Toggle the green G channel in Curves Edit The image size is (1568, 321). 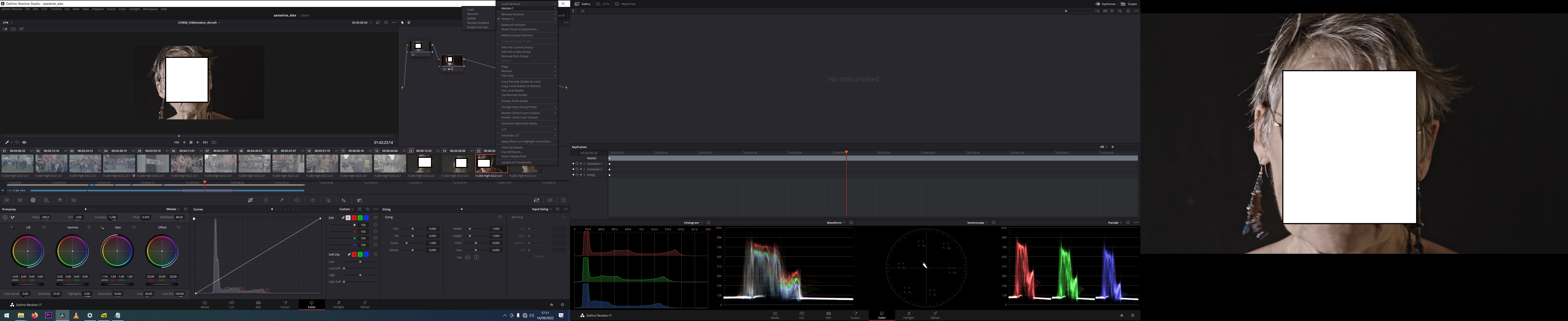click(360, 218)
